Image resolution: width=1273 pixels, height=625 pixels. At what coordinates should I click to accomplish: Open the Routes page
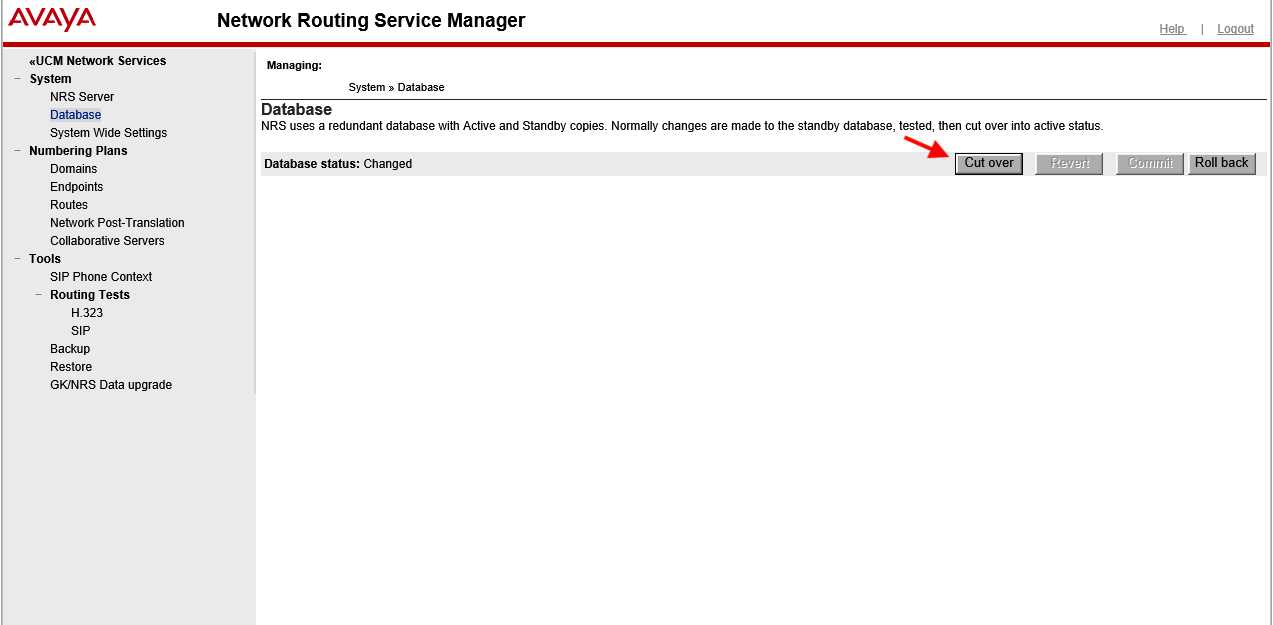(x=69, y=205)
